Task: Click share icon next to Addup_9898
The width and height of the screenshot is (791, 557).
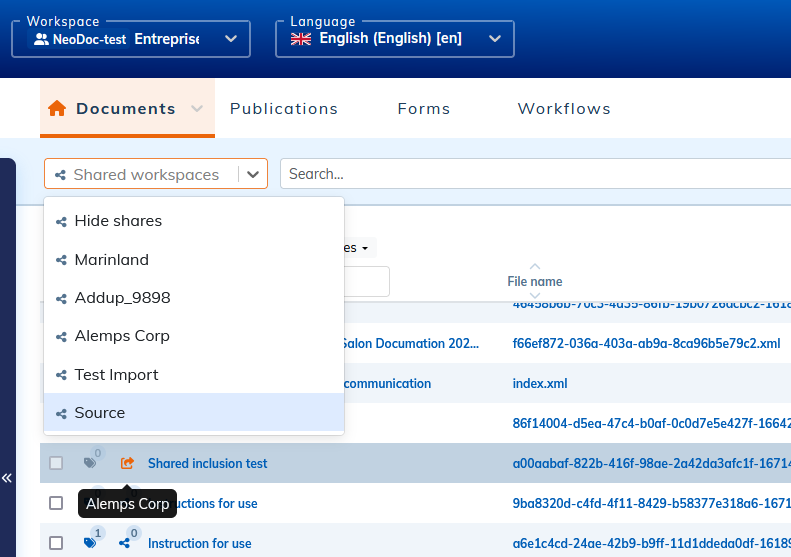Action: coord(61,299)
